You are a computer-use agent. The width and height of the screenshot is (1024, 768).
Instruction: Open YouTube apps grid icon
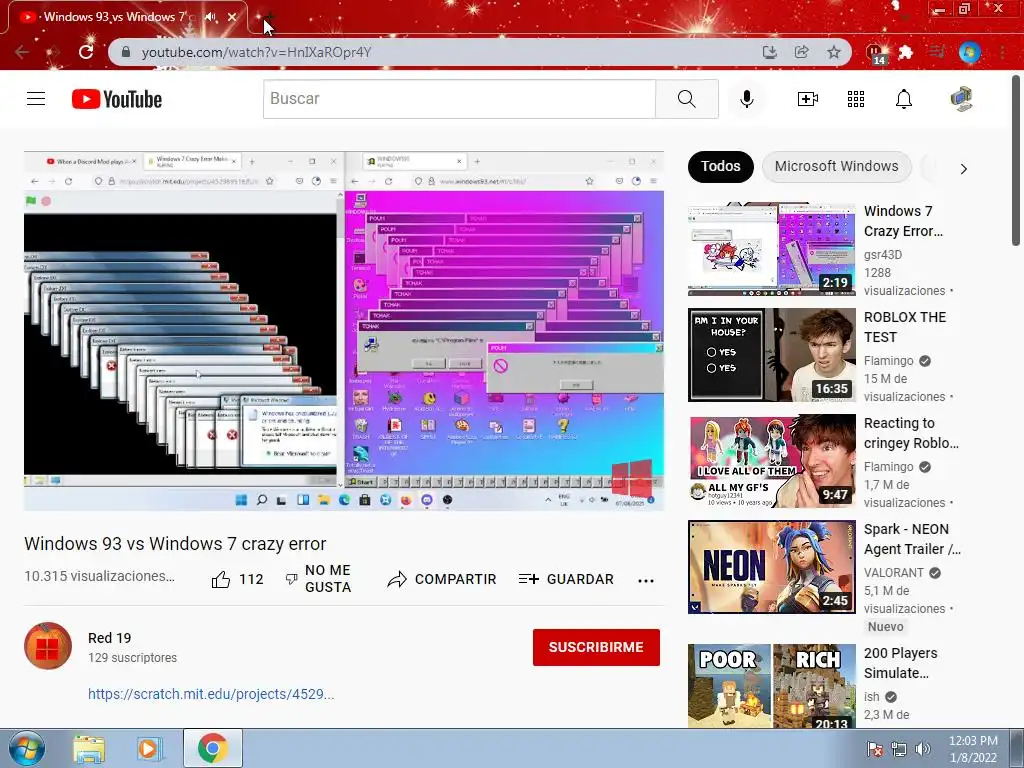coord(856,99)
